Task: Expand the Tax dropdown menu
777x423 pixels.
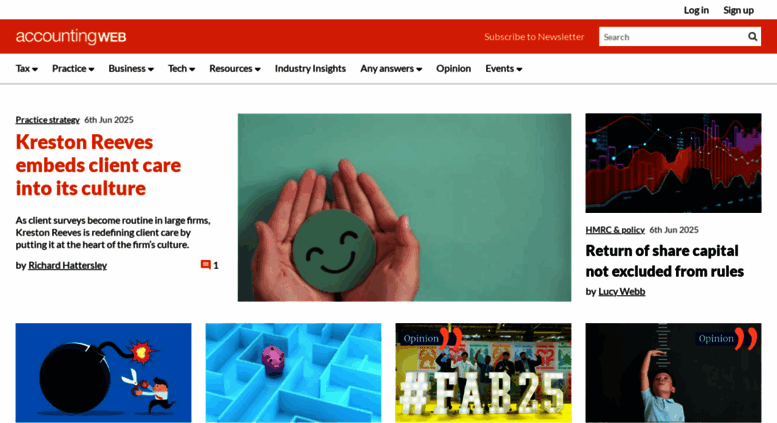Action: tap(27, 68)
